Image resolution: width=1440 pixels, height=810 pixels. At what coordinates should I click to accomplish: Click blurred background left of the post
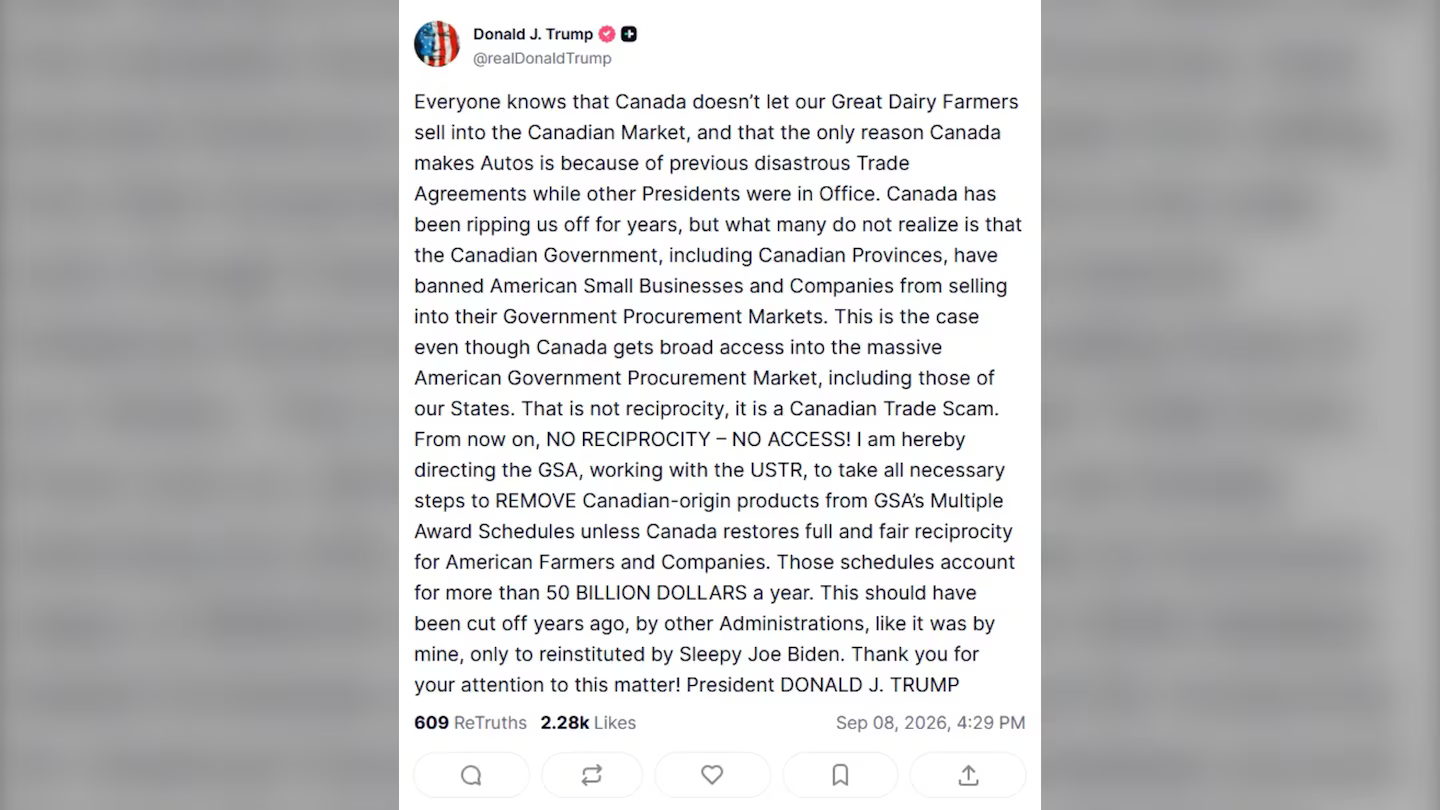(x=200, y=405)
